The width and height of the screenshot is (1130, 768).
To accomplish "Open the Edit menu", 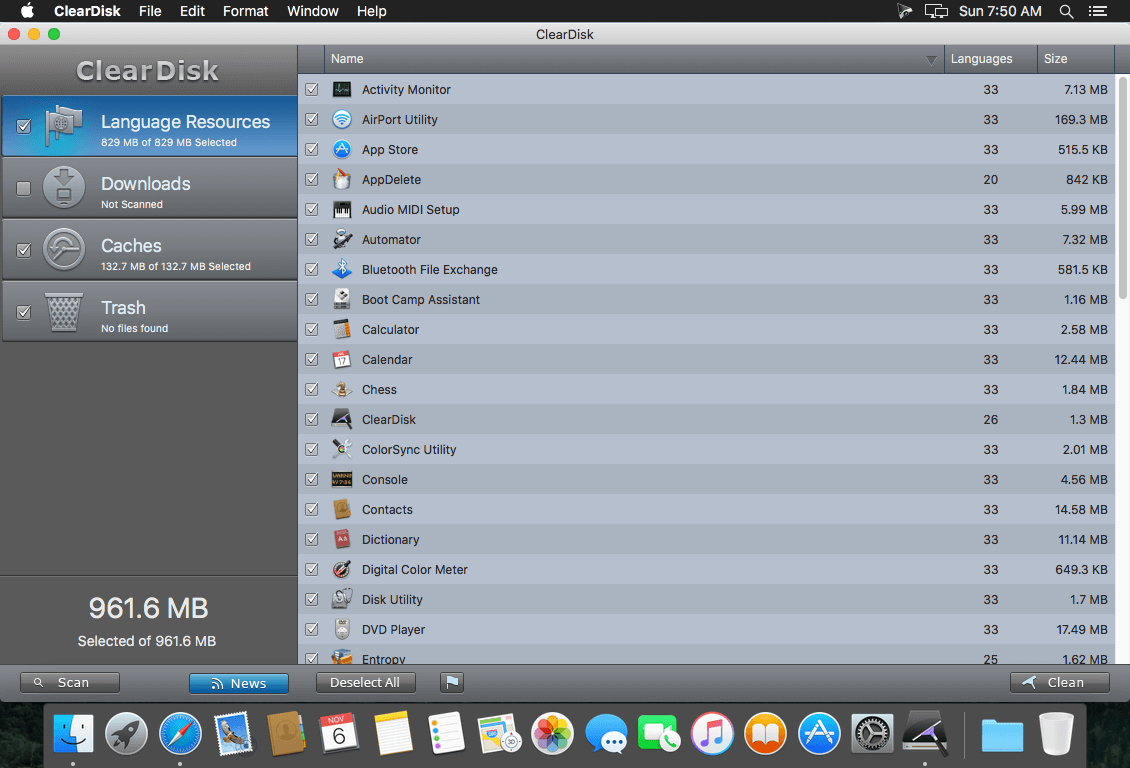I will pos(192,11).
